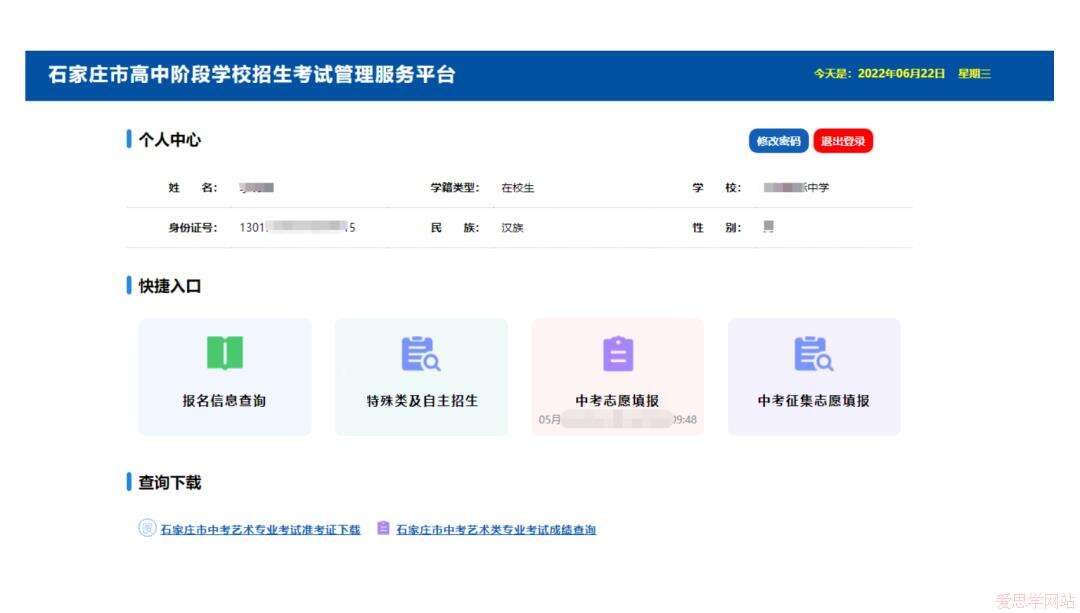Open 石家庄市中考艺术类专业考试成绩查询 link

pos(495,530)
